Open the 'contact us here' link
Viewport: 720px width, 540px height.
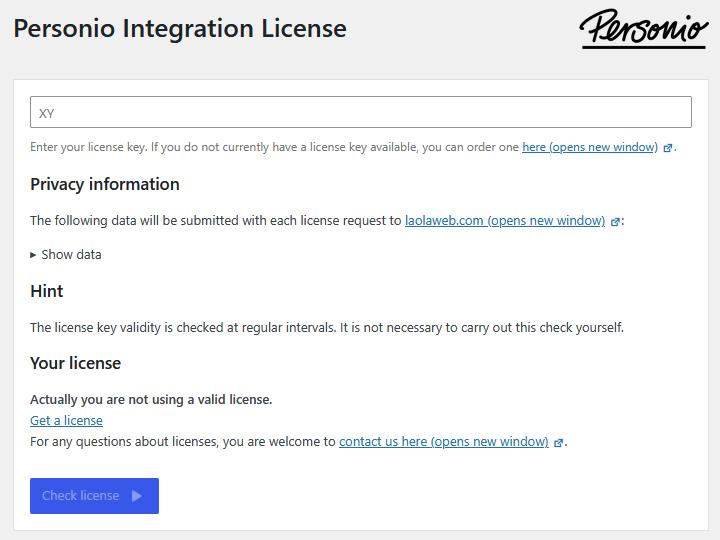pyautogui.click(x=443, y=441)
